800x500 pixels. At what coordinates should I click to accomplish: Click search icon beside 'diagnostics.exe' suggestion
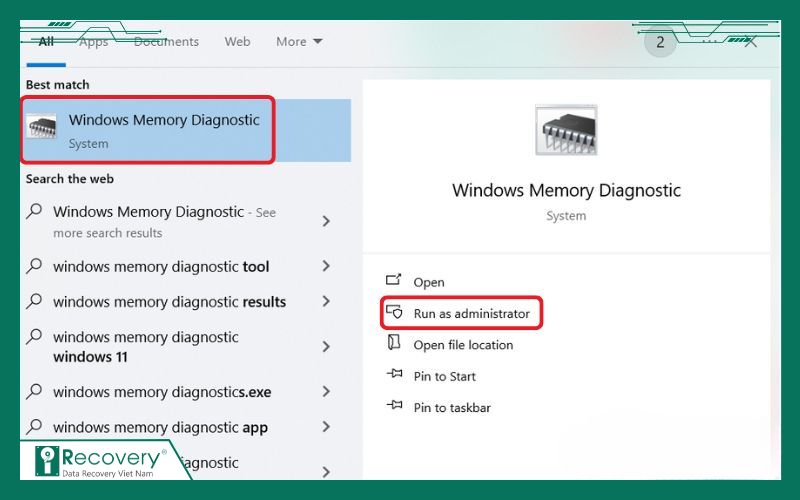34,391
